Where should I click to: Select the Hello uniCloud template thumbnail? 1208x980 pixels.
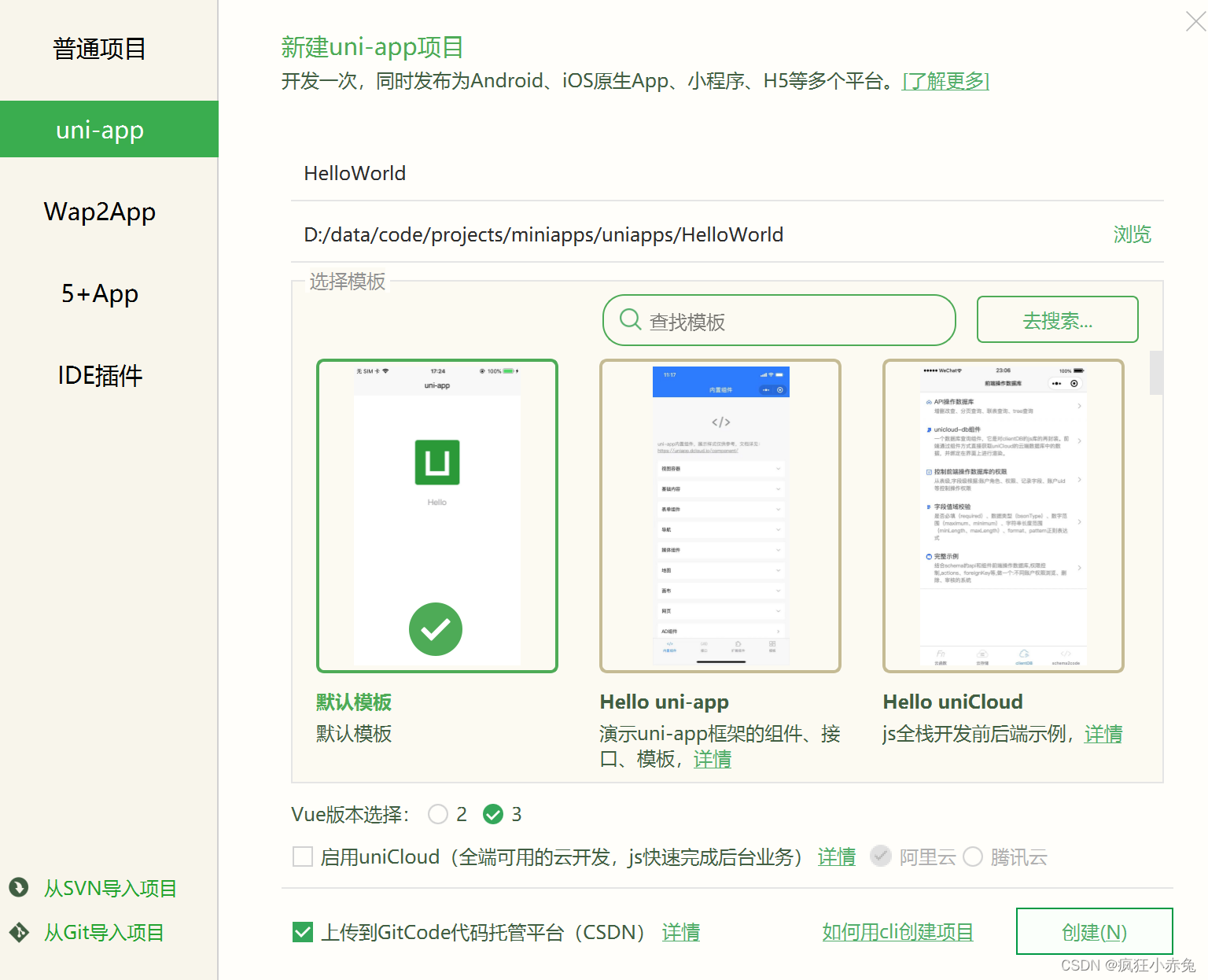coord(1004,516)
